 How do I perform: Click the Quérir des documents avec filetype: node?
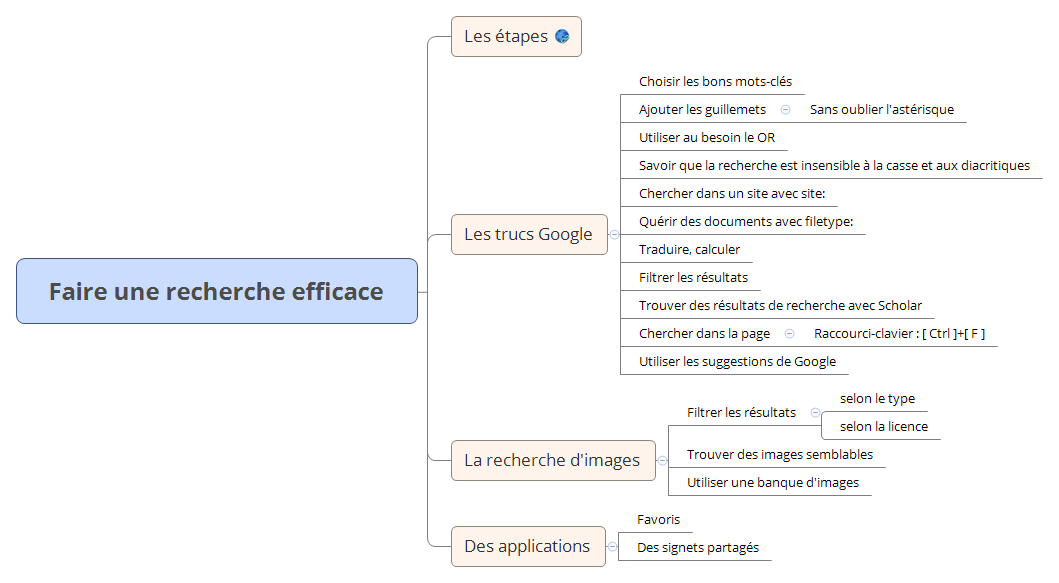point(745,222)
